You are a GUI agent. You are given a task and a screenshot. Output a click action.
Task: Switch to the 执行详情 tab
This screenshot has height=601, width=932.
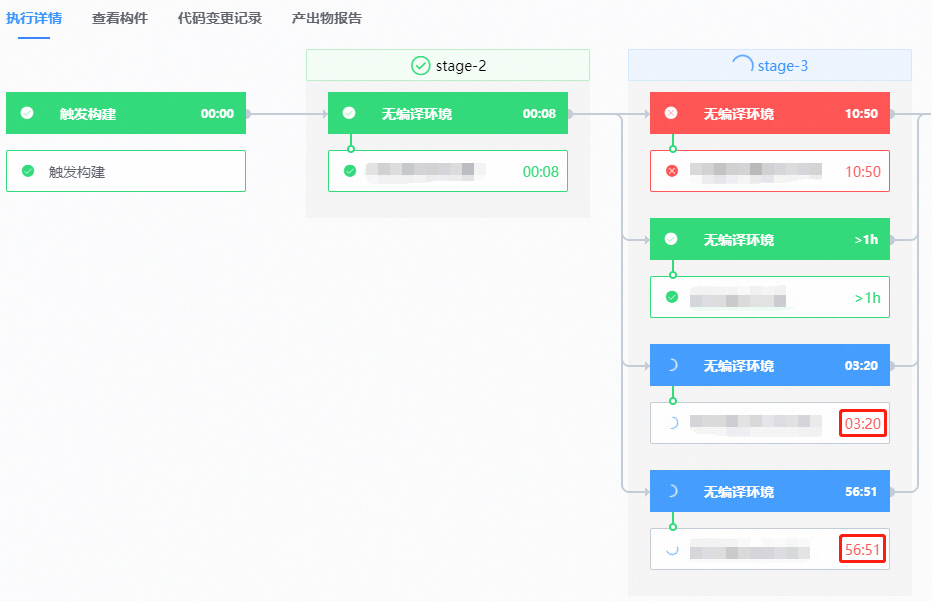click(34, 18)
